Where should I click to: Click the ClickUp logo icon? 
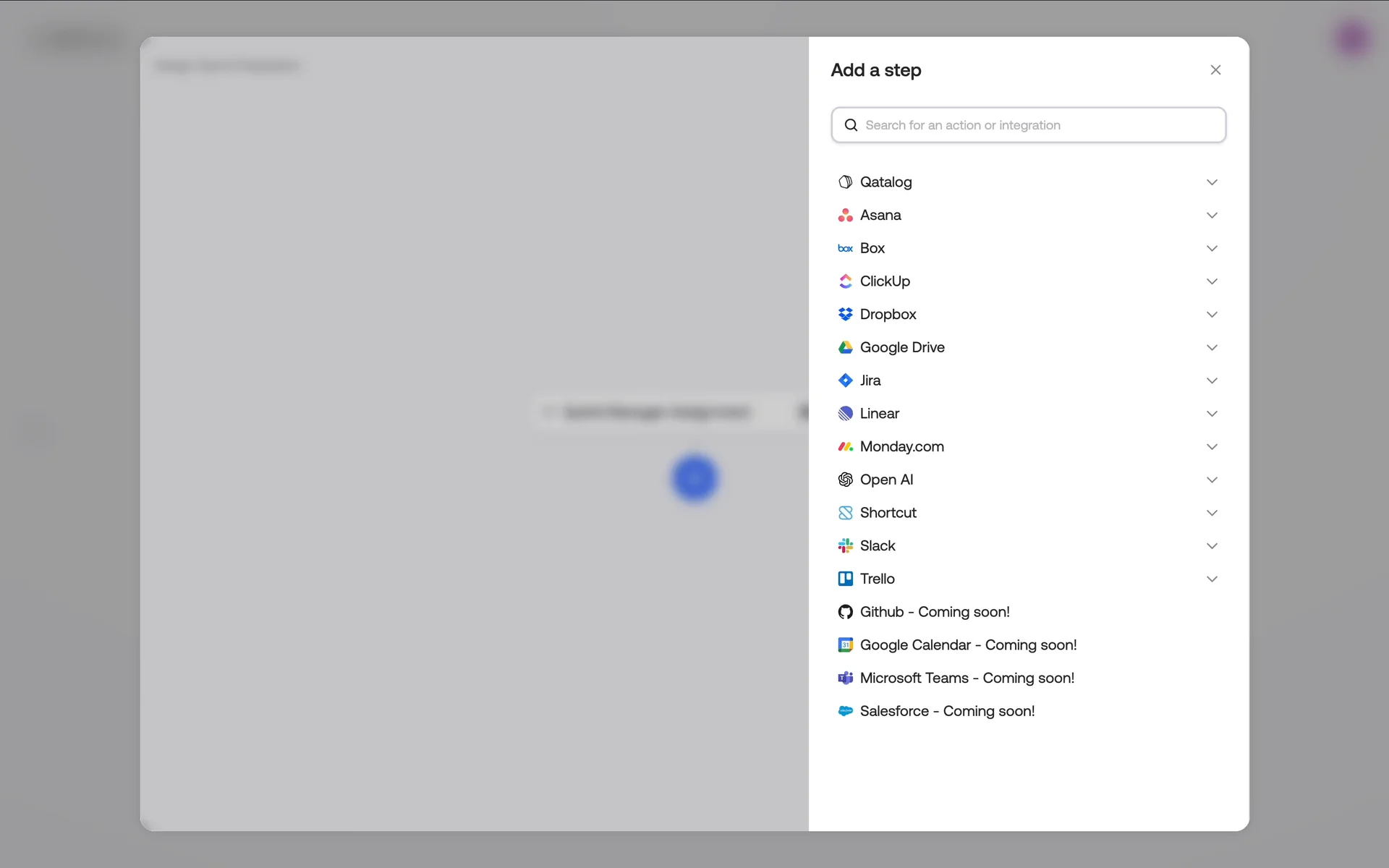point(845,281)
